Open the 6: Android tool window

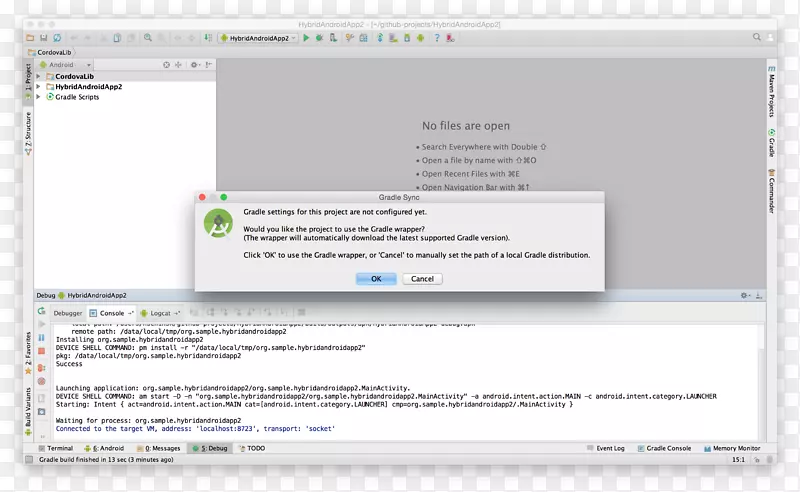(x=104, y=448)
